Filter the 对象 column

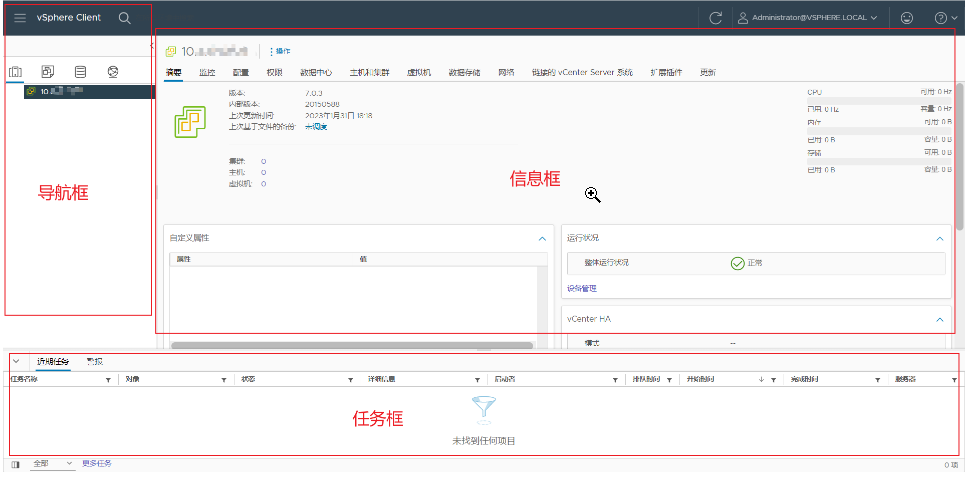click(x=224, y=380)
